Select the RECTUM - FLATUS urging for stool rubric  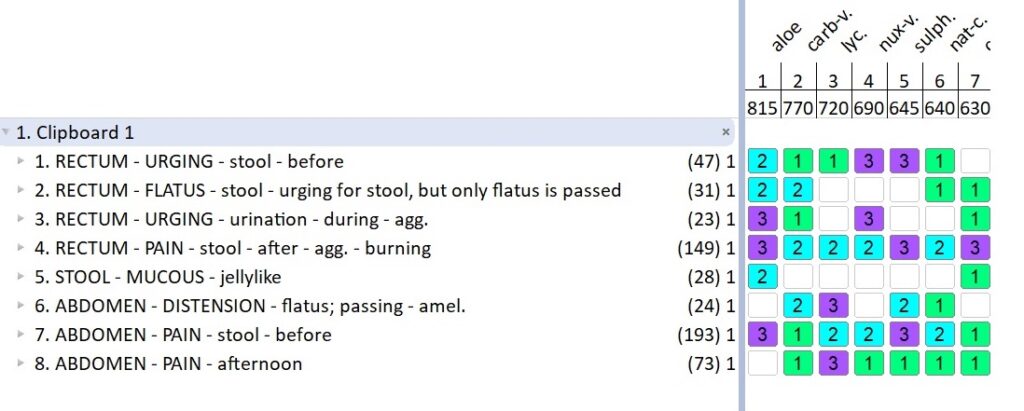(328, 190)
